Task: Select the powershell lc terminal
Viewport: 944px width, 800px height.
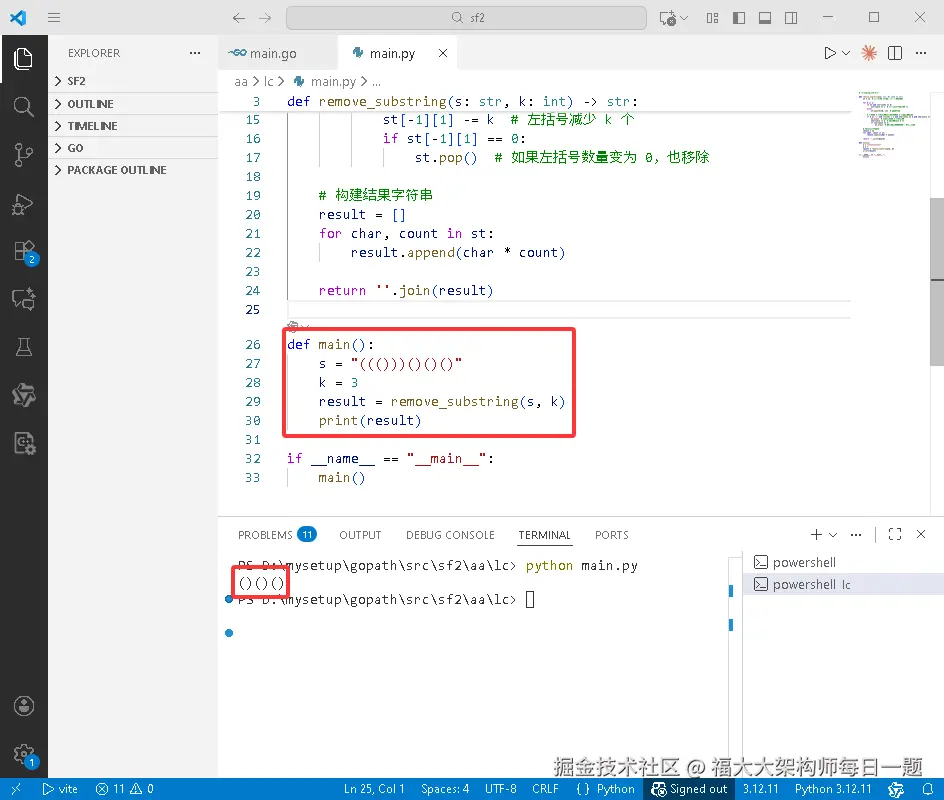Action: click(x=842, y=584)
